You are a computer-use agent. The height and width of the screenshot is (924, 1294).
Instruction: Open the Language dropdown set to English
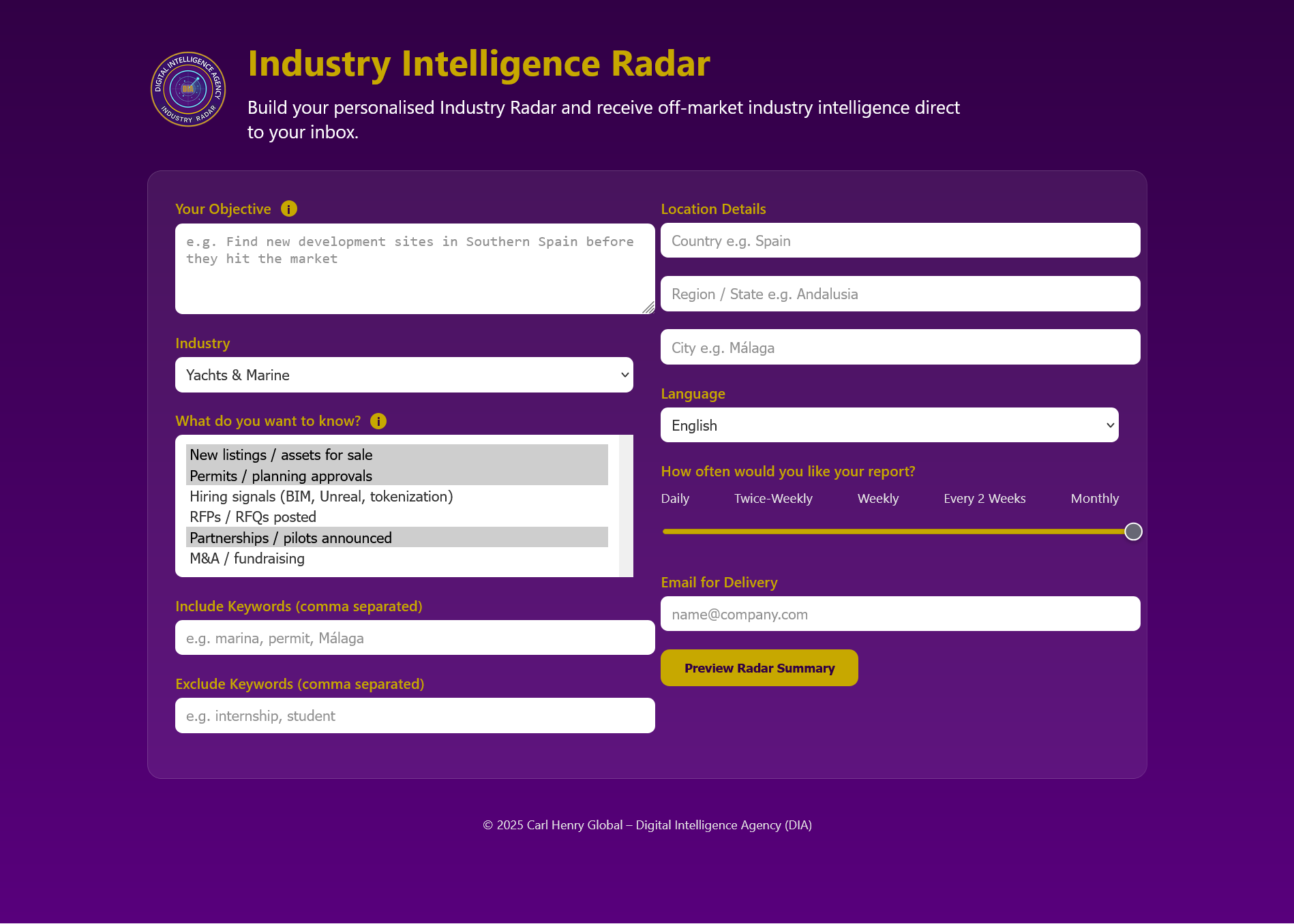(889, 425)
